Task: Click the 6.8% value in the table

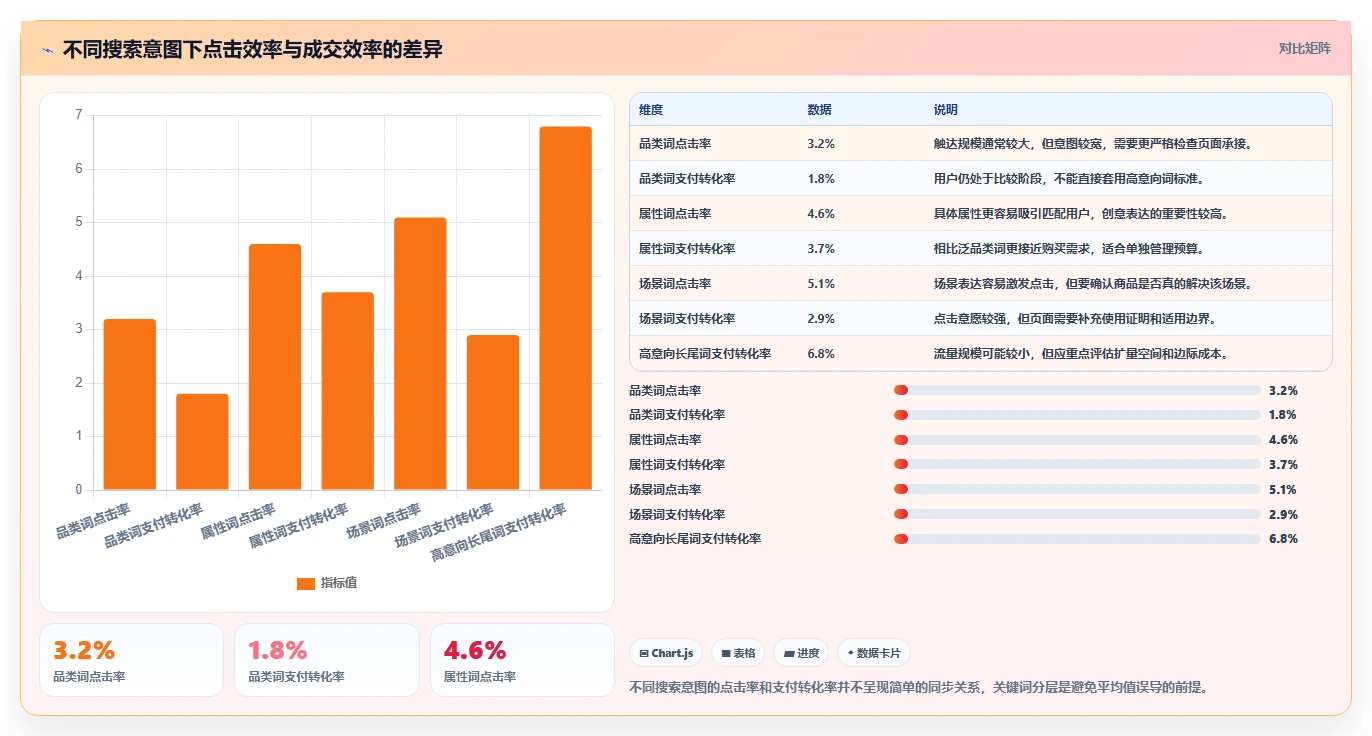Action: point(821,354)
